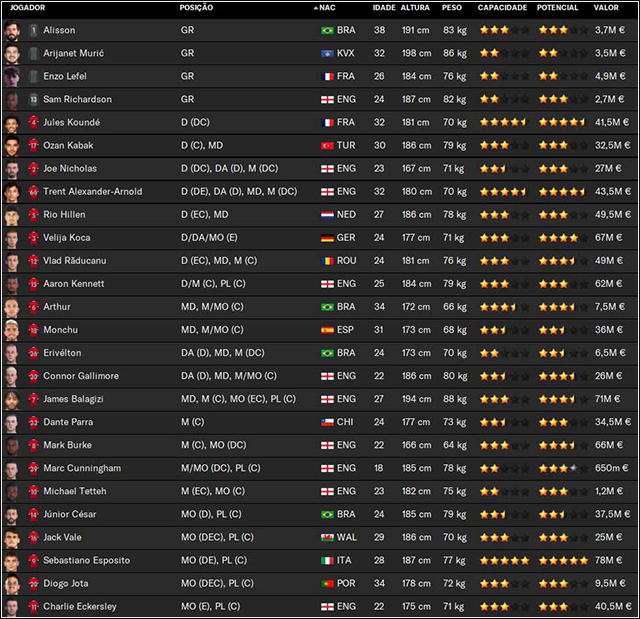Image resolution: width=640 pixels, height=619 pixels.
Task: Select player Marc Cunningham
Action: point(82,468)
